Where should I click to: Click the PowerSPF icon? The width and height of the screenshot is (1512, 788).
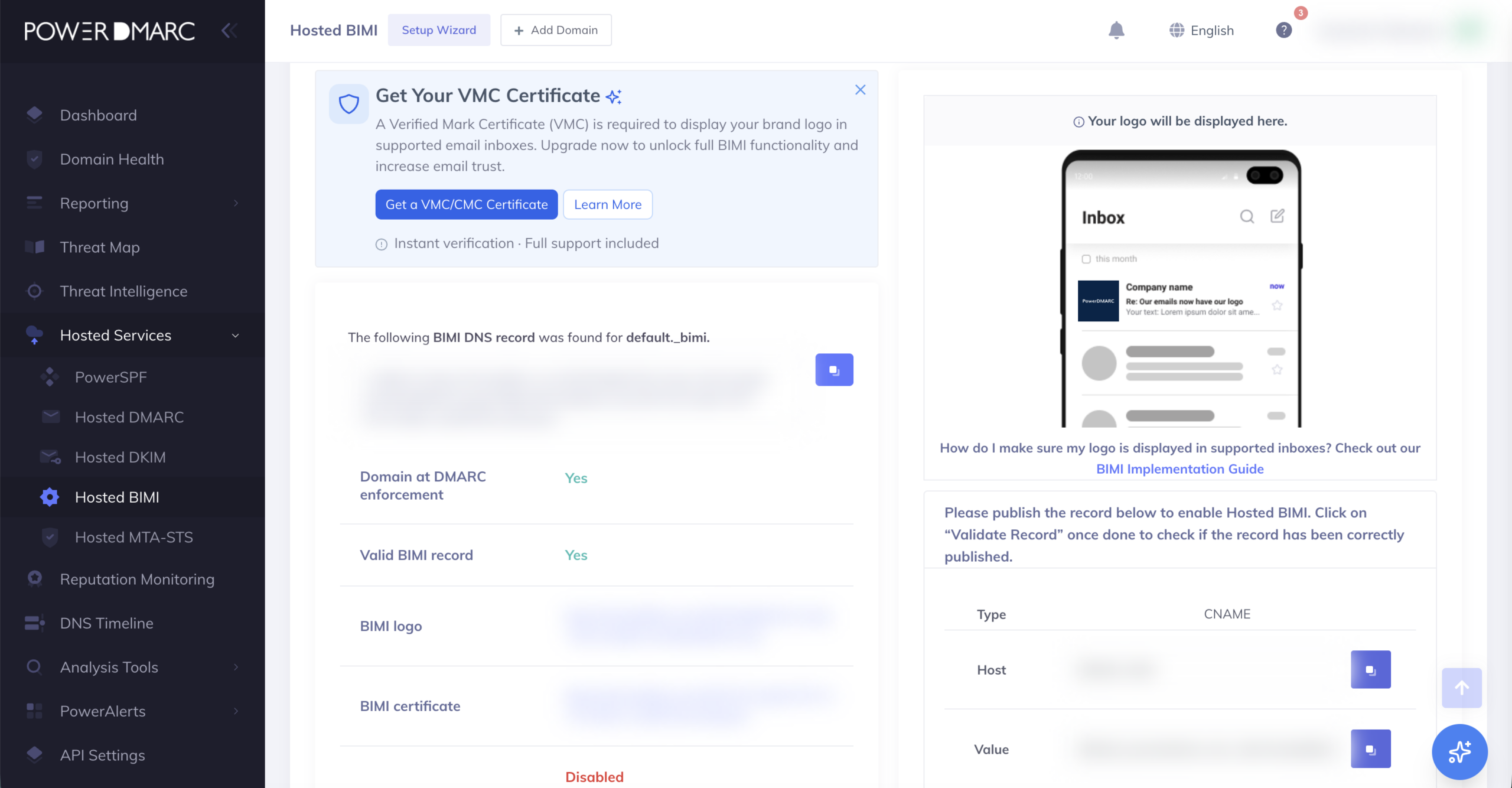[x=50, y=377]
